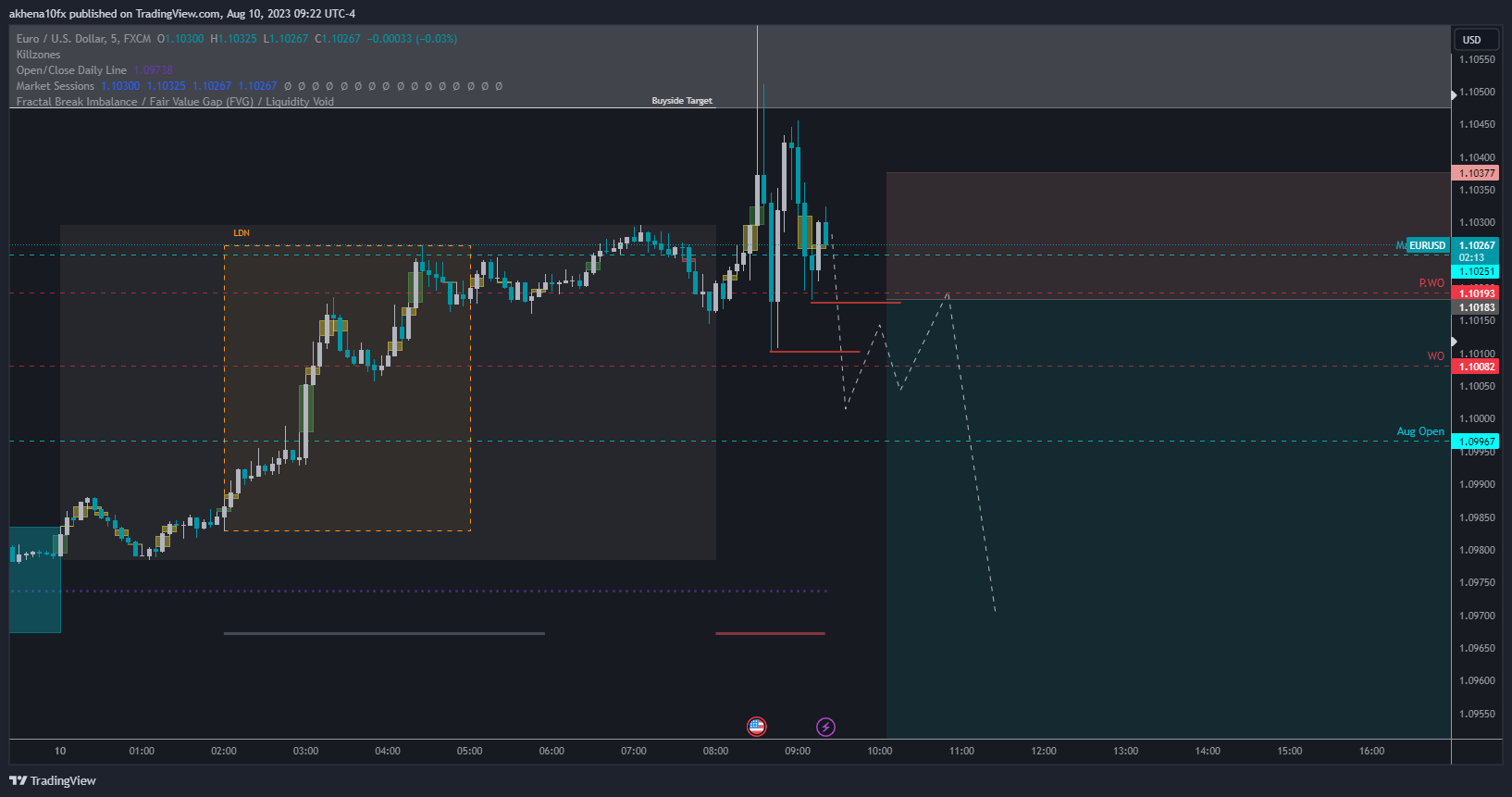The image size is (1512, 797).
Task: Click the purple lightning bolt event icon
Action: (x=825, y=727)
